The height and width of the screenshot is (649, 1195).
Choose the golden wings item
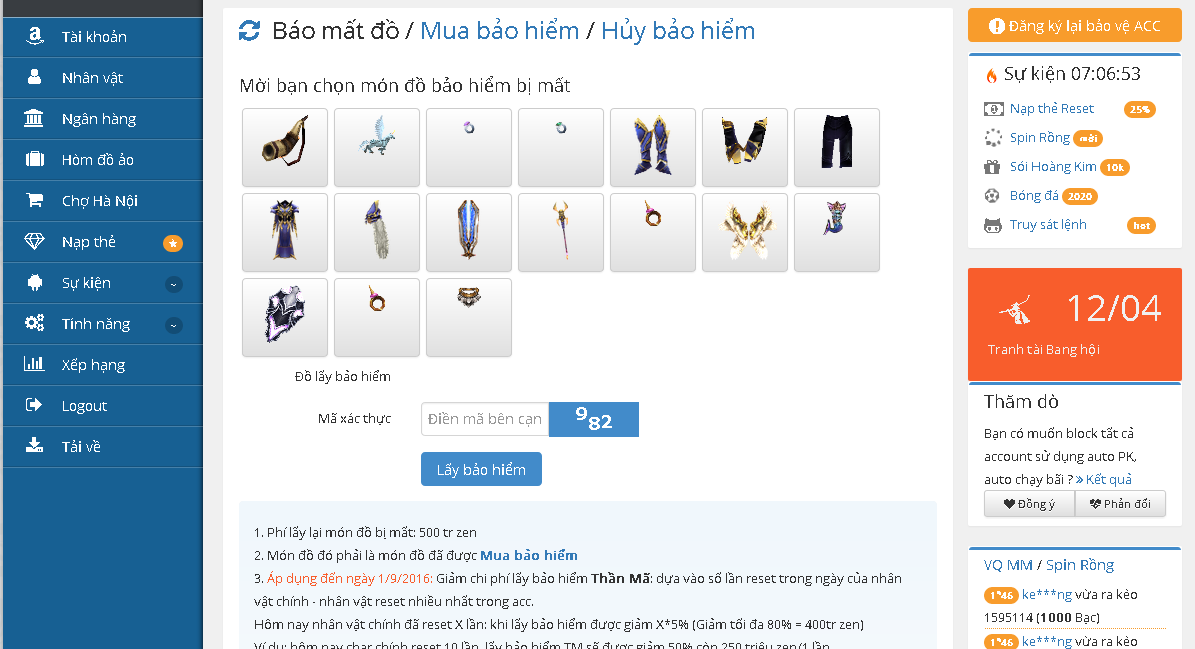(745, 232)
